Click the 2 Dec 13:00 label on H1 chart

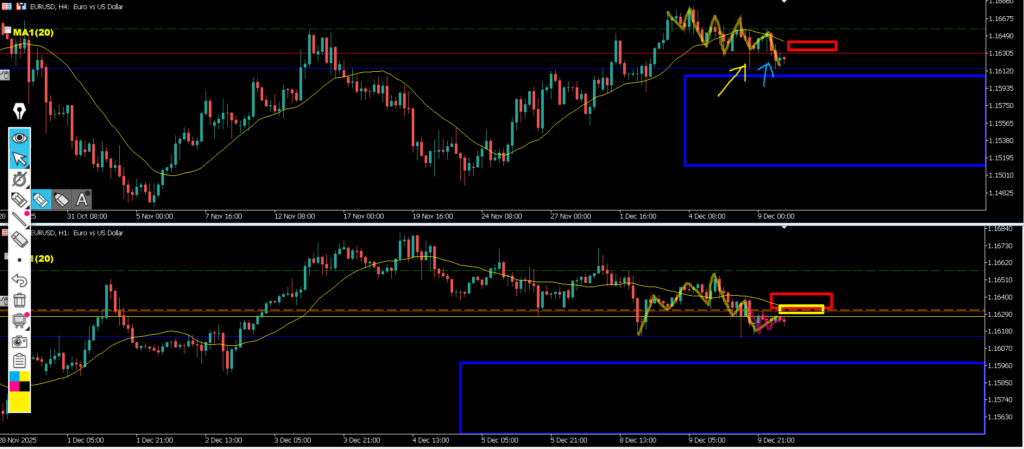(x=224, y=441)
